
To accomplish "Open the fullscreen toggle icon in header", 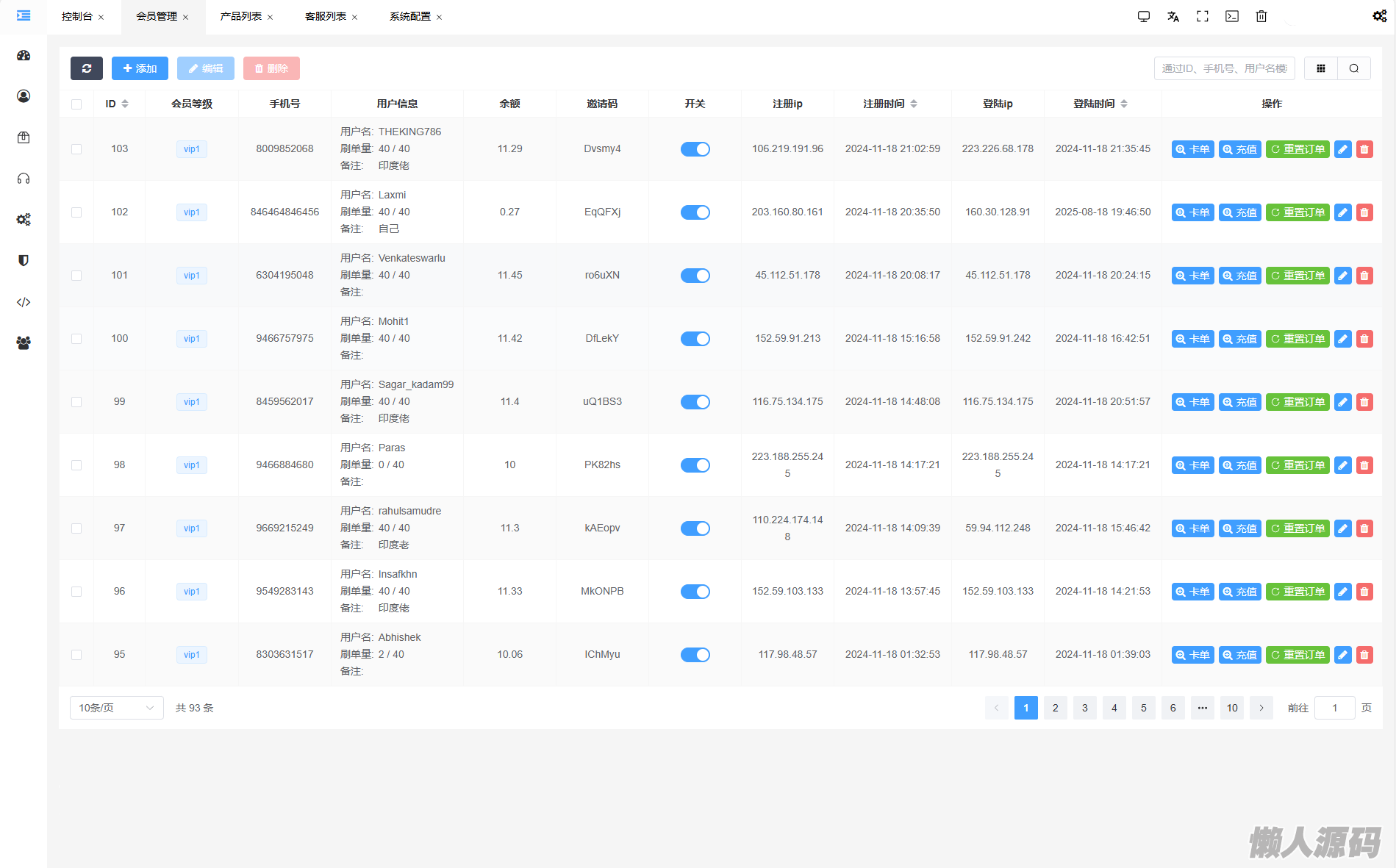I will pos(1203,16).
